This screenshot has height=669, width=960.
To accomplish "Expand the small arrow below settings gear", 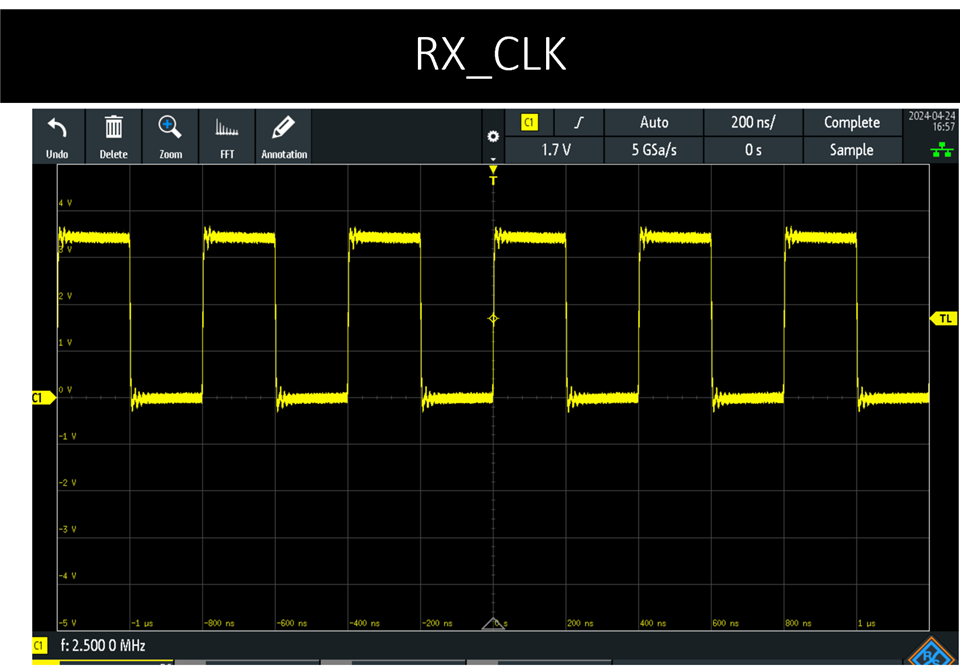I will tap(493, 159).
